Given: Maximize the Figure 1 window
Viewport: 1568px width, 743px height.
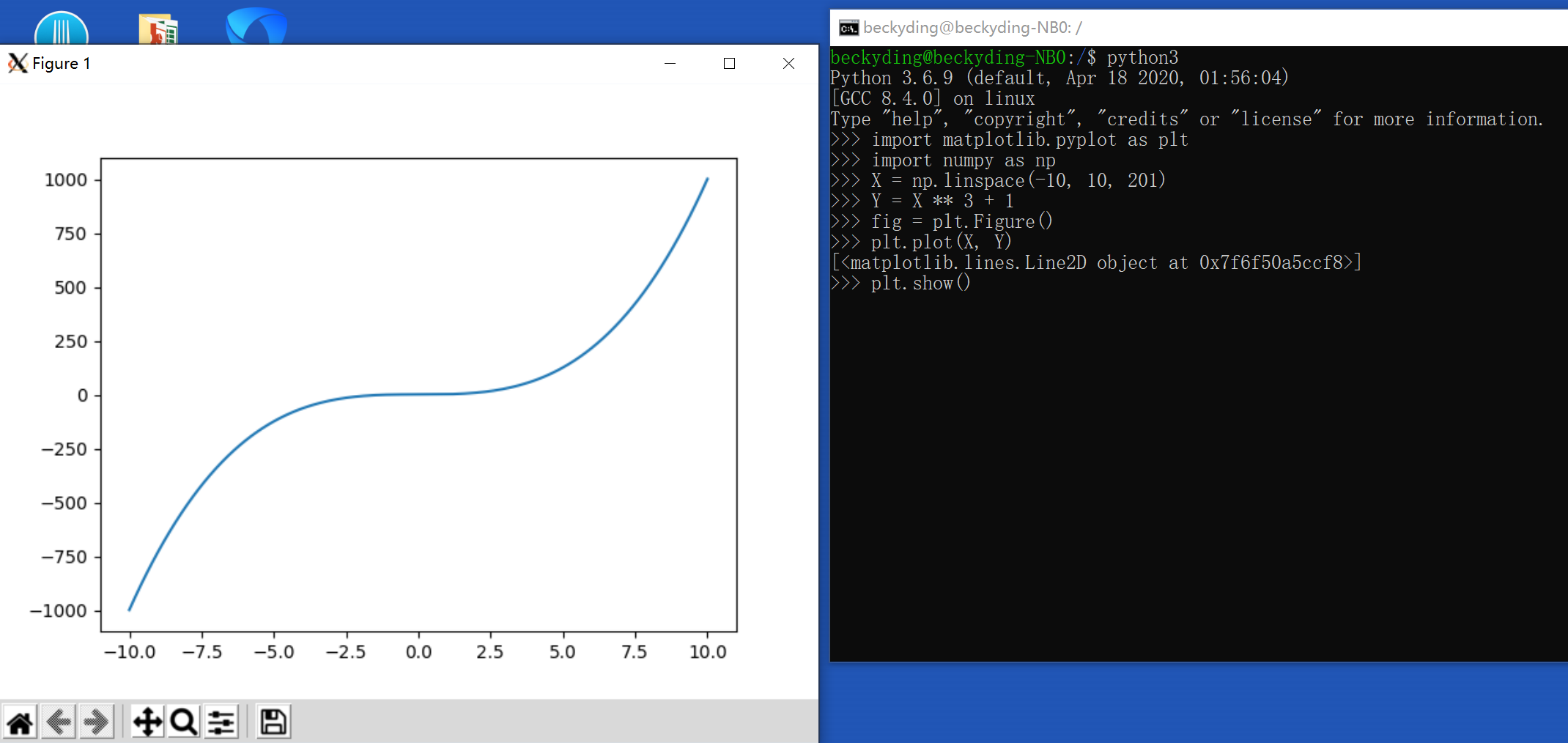Looking at the screenshot, I should click(x=729, y=64).
